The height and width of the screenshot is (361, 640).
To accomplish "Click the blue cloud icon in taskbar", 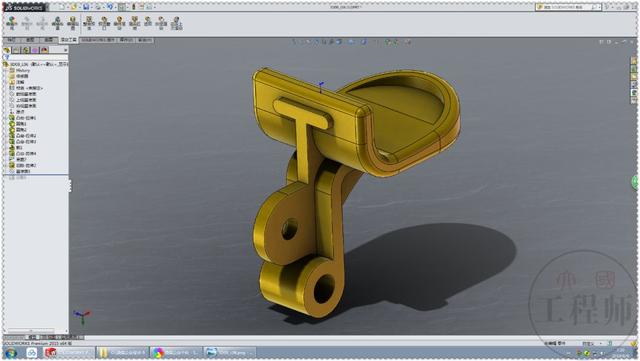I will coord(32,352).
